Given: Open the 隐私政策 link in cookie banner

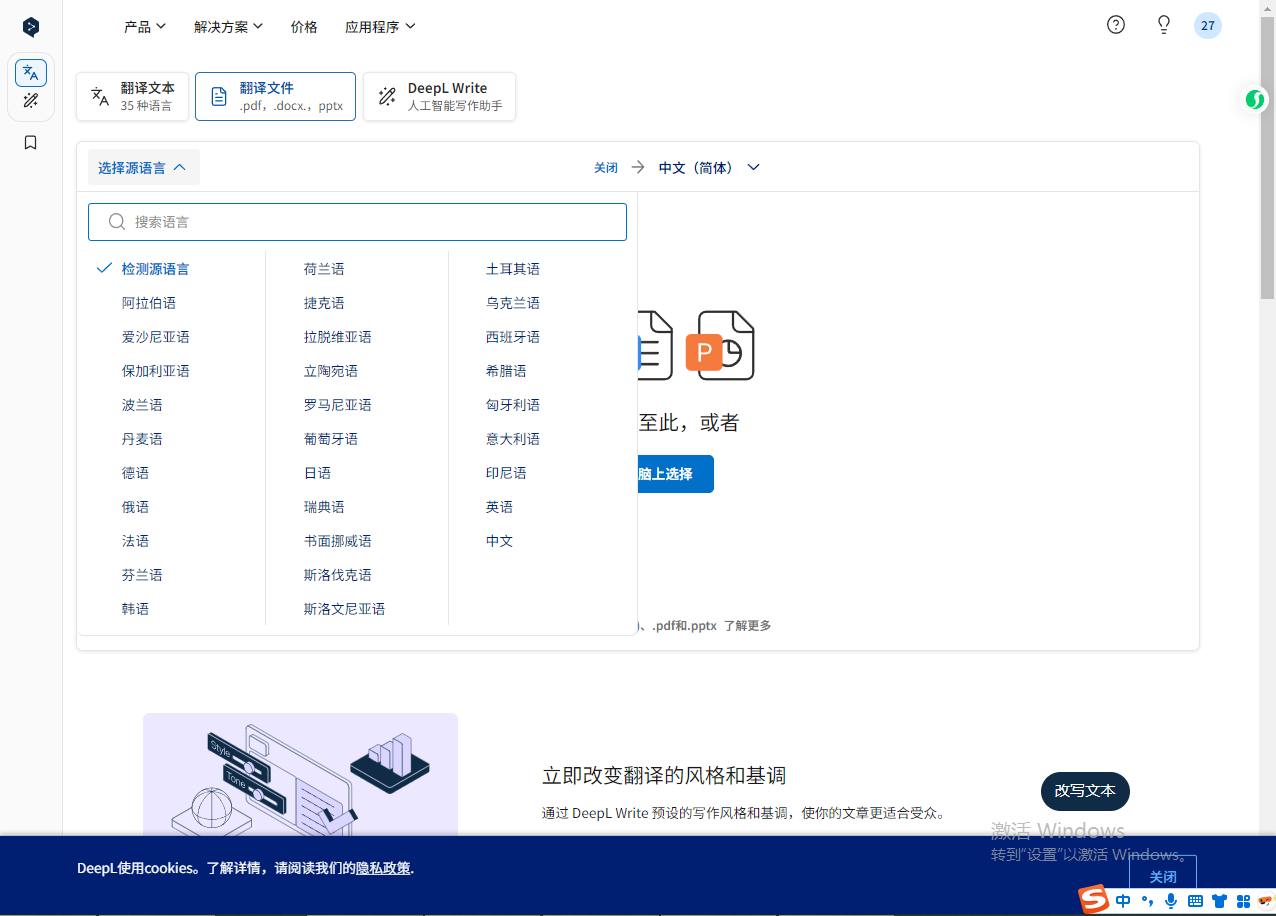Looking at the screenshot, I should (383, 868).
